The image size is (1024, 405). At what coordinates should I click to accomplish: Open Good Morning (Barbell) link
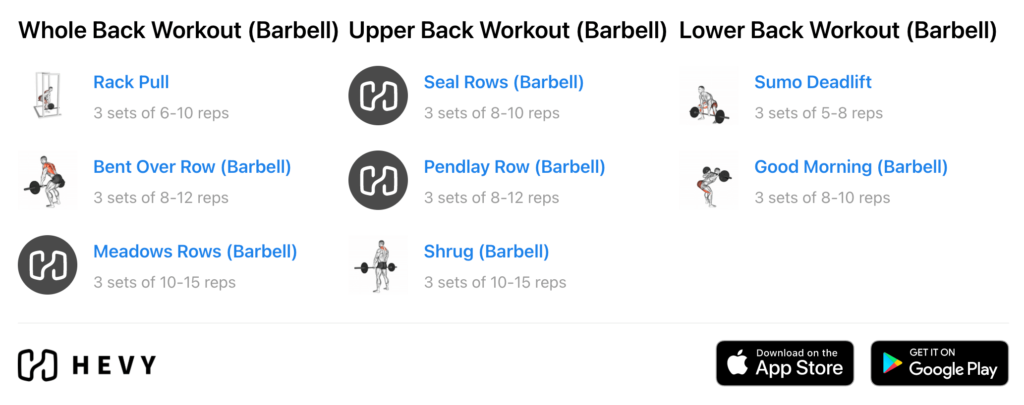click(850, 167)
